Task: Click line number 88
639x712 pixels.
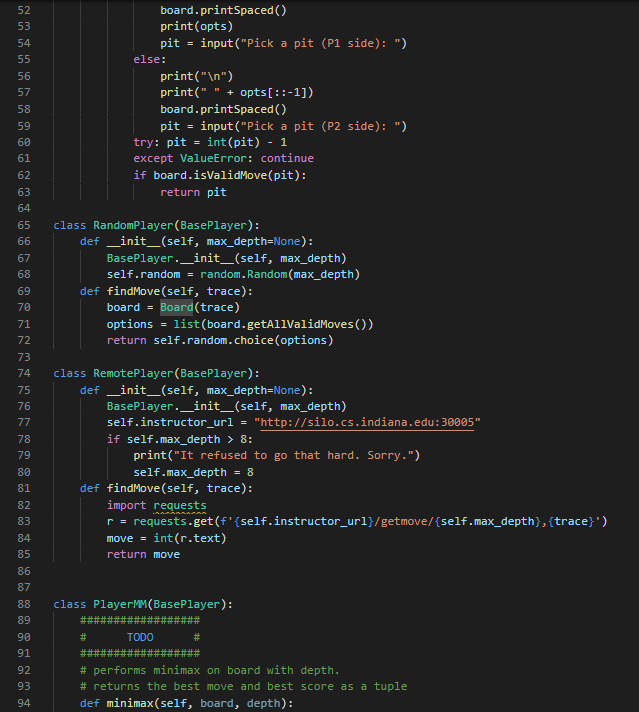Action: (24, 604)
